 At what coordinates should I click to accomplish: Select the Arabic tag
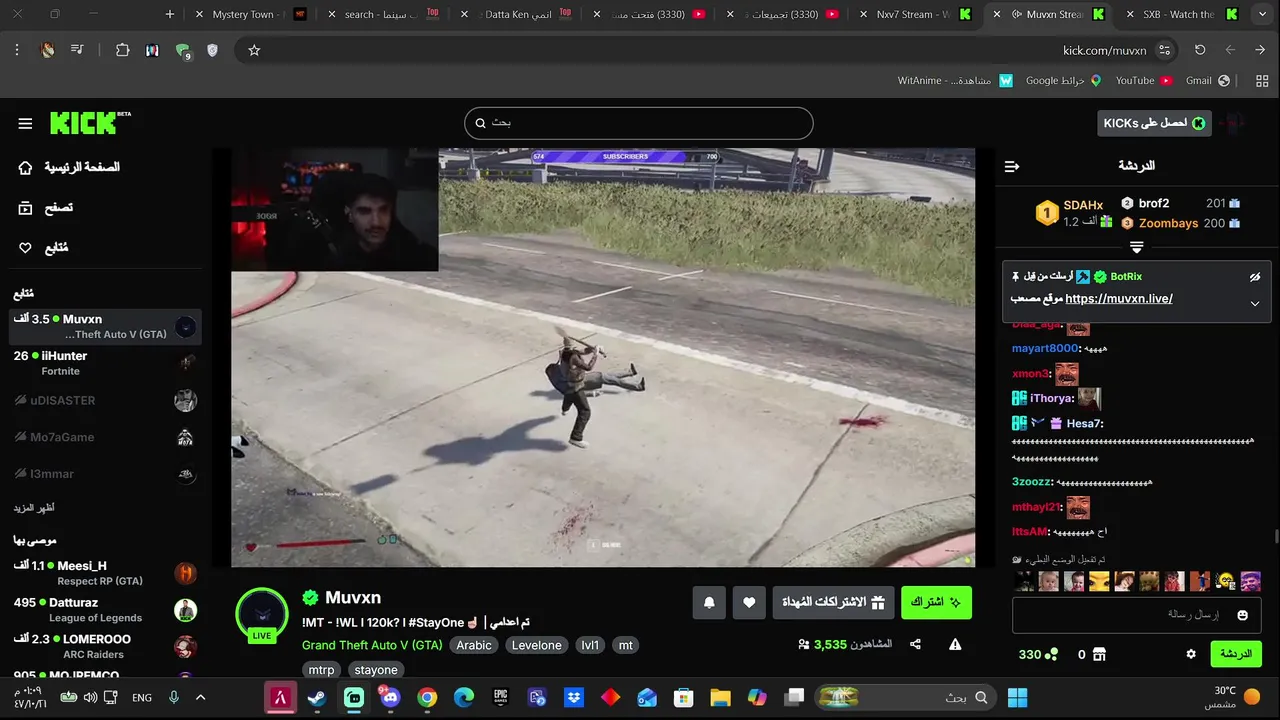click(474, 645)
